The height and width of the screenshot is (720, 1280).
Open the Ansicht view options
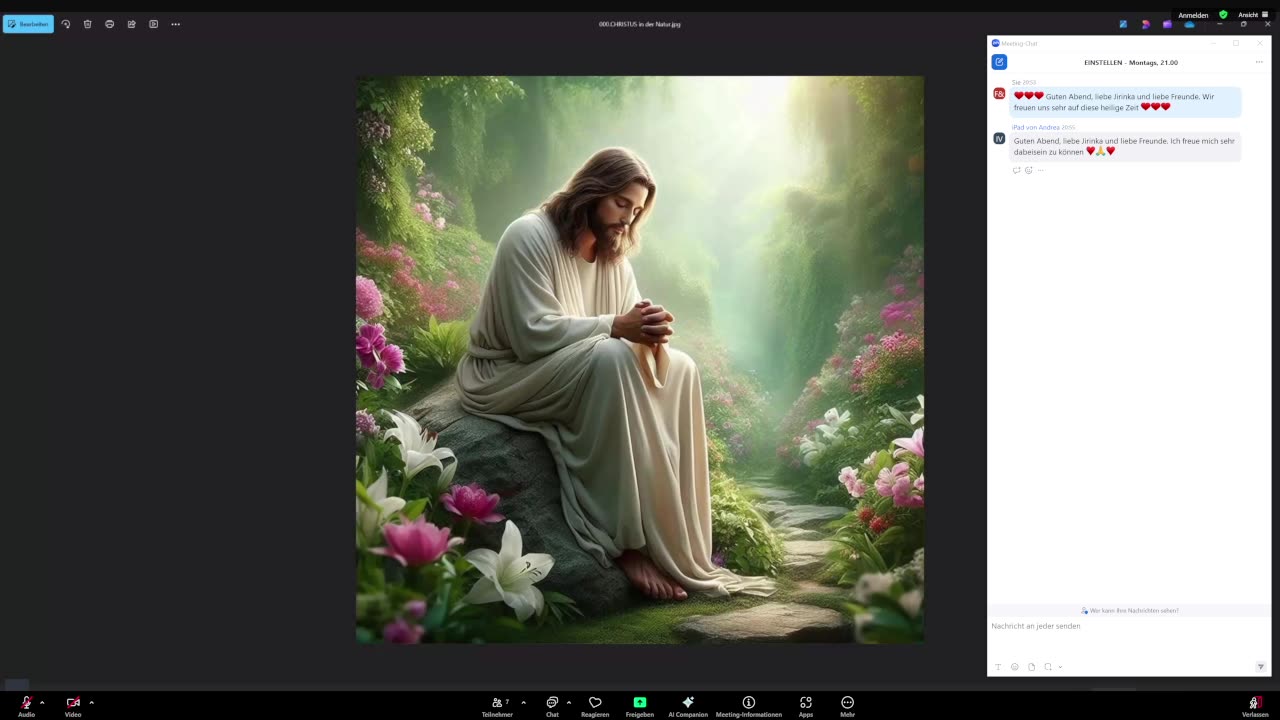click(x=1253, y=15)
